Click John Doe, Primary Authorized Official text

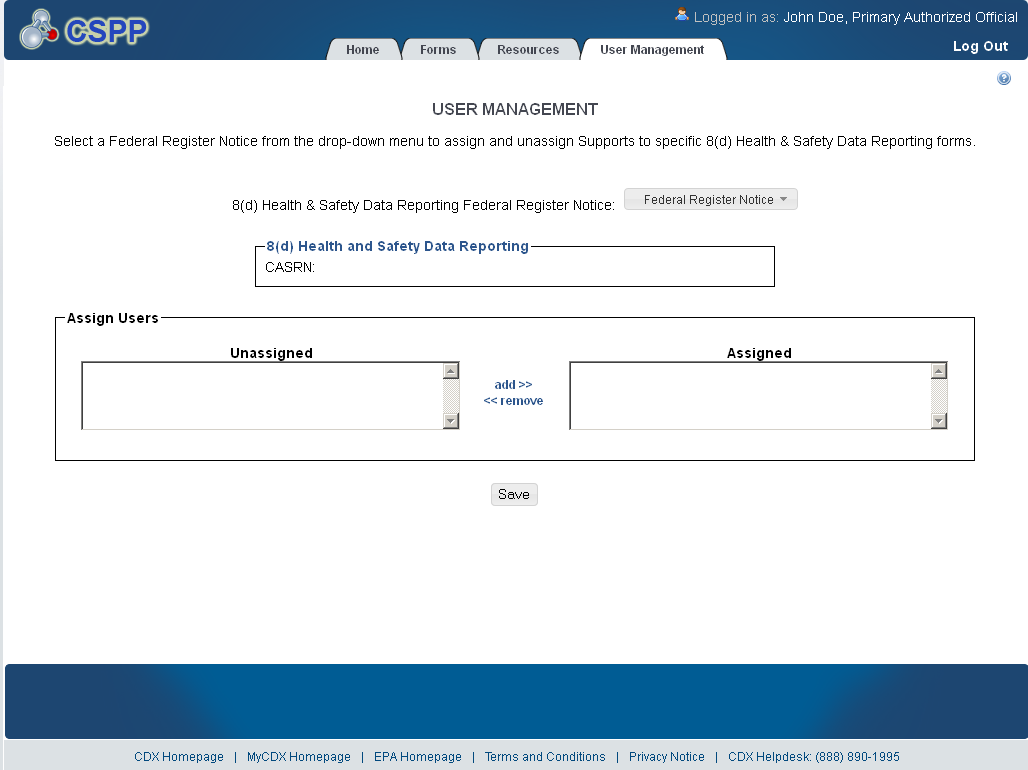pos(900,17)
